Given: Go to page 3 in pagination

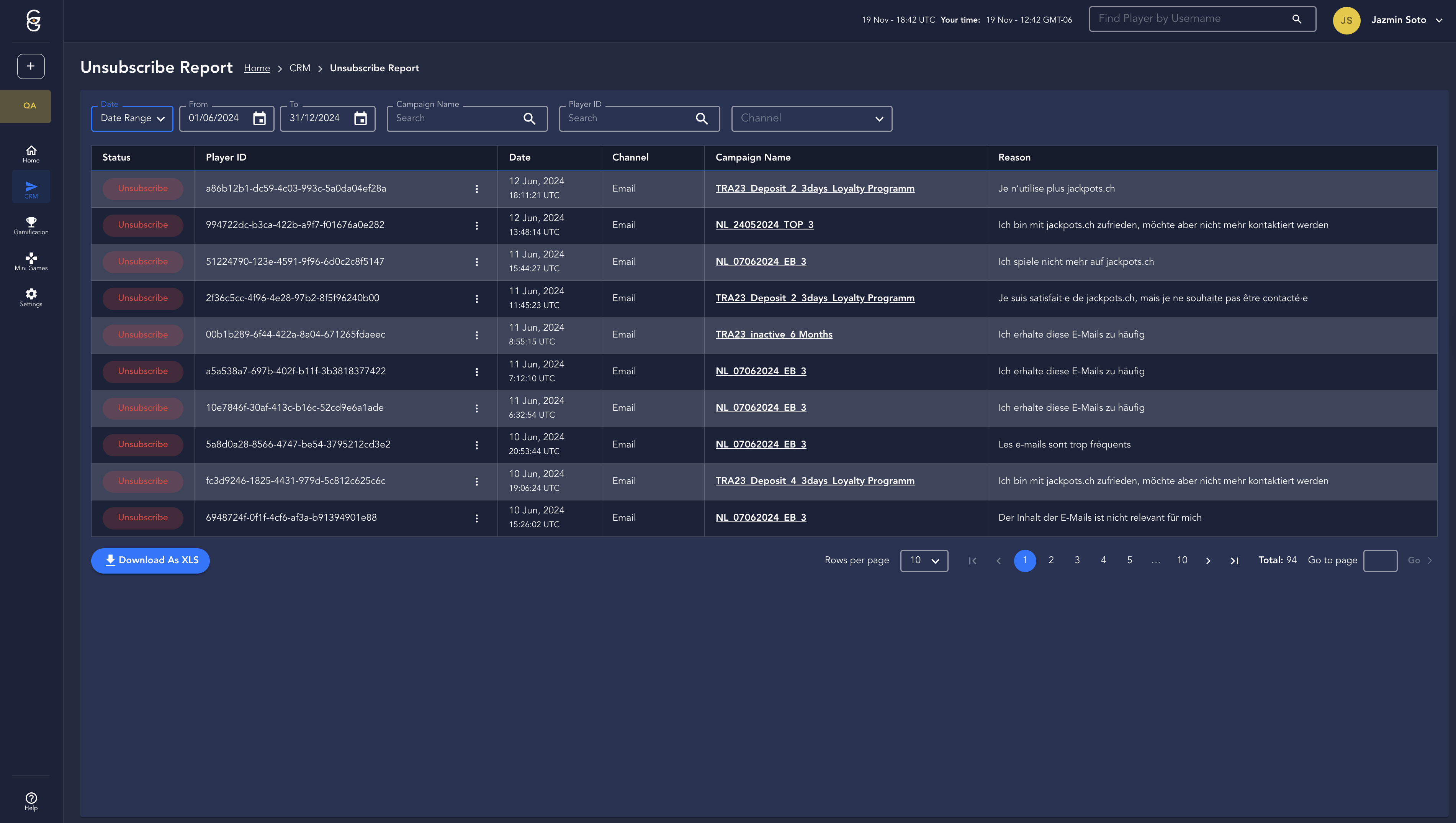Looking at the screenshot, I should click(1077, 560).
